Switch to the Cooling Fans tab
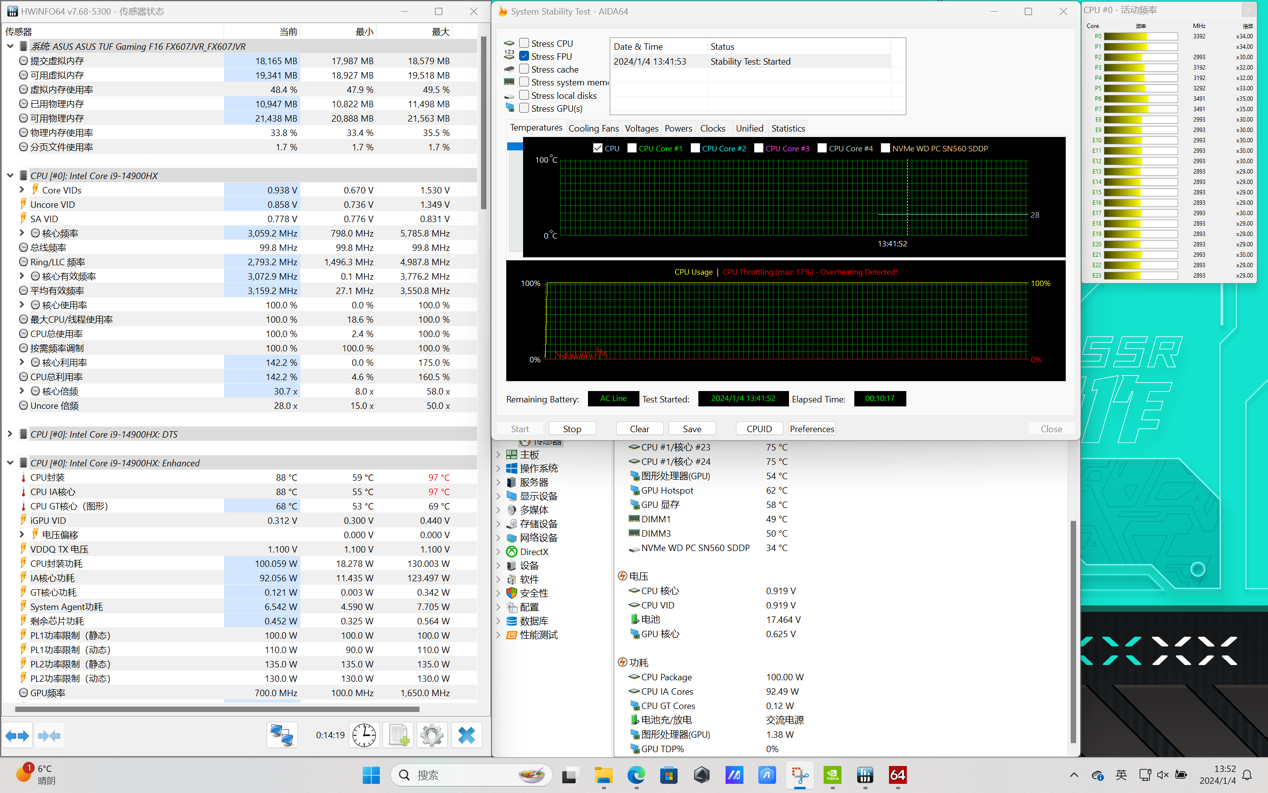 pos(593,128)
